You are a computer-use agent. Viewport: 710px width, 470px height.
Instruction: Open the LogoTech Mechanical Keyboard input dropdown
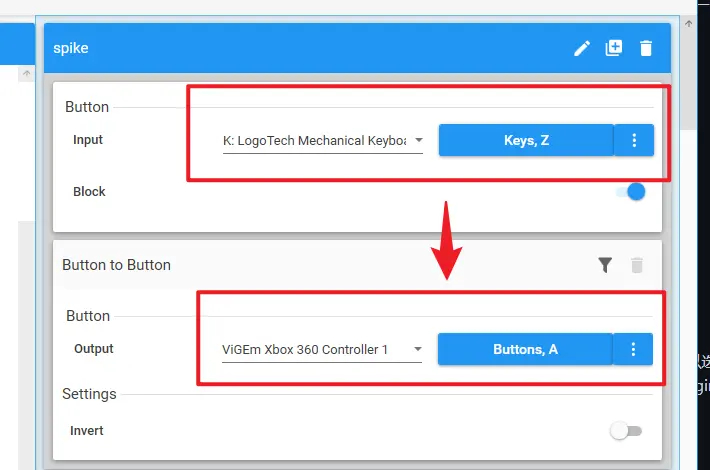pos(322,141)
